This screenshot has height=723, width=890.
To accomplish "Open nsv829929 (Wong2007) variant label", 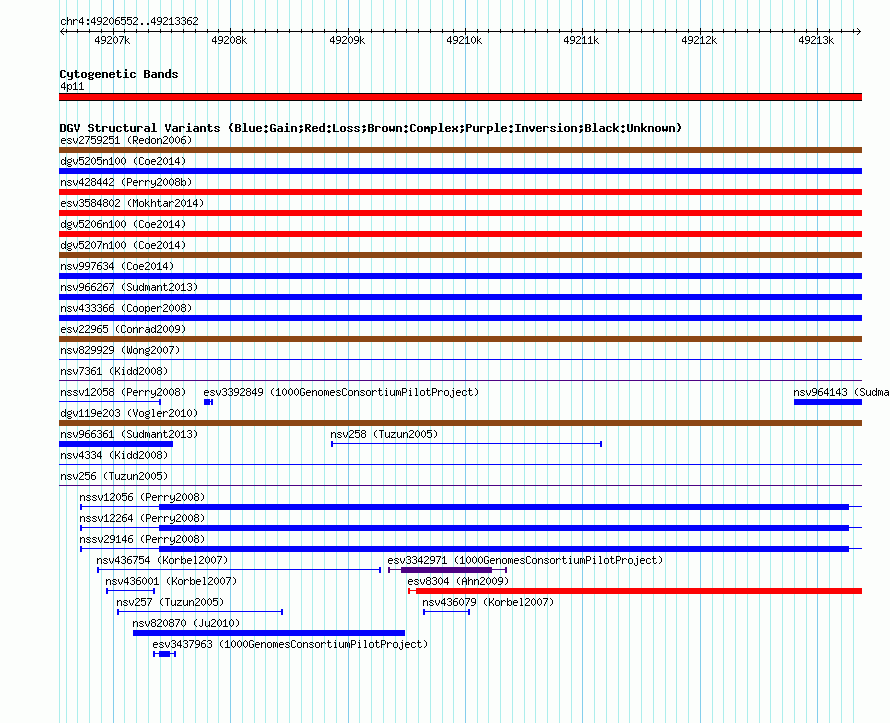I will pyautogui.click(x=120, y=350).
